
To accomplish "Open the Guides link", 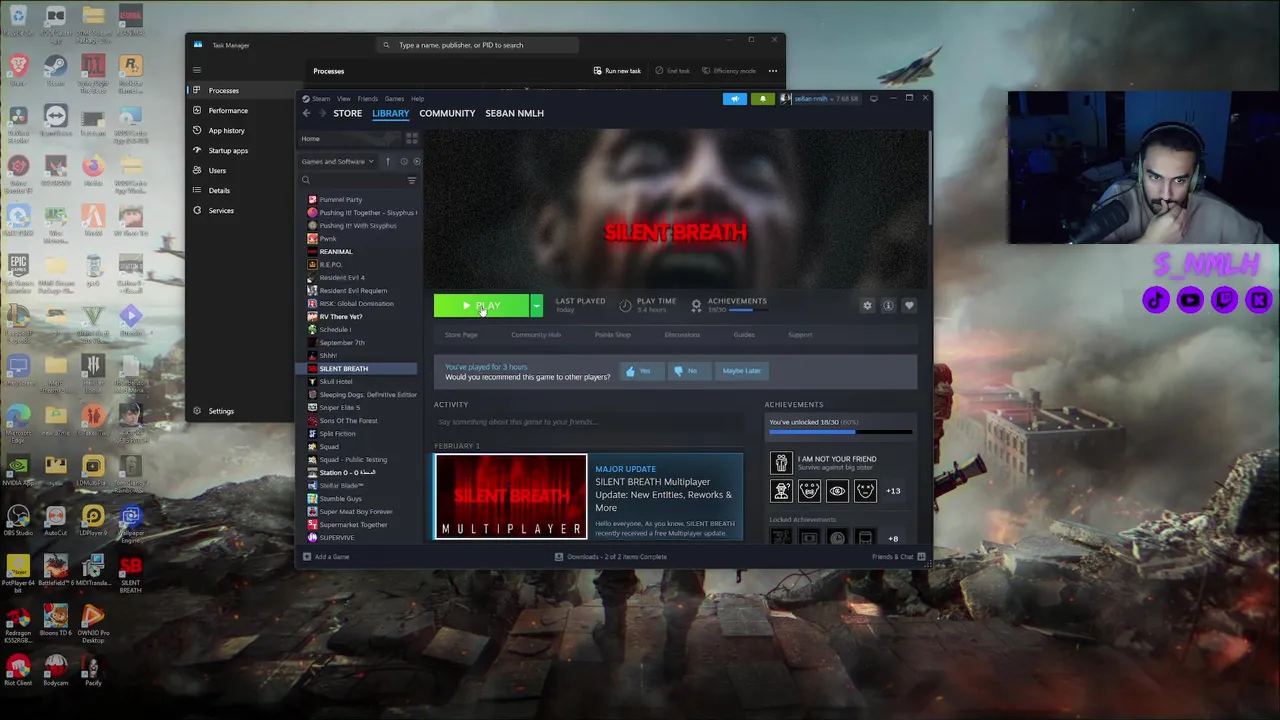I will [744, 335].
